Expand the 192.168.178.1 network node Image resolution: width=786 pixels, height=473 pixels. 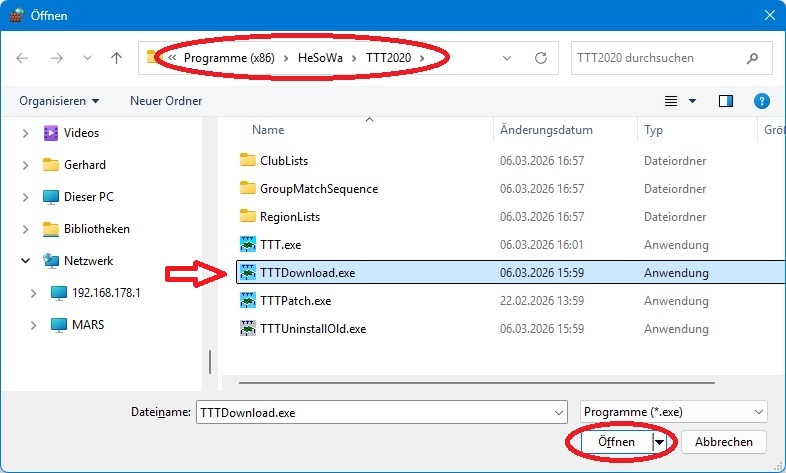(34, 293)
